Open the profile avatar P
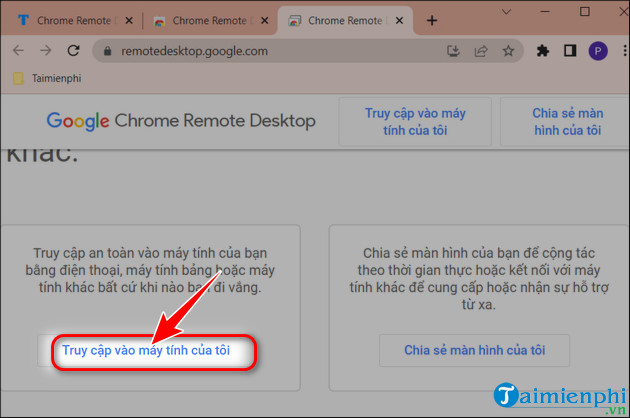 point(598,51)
